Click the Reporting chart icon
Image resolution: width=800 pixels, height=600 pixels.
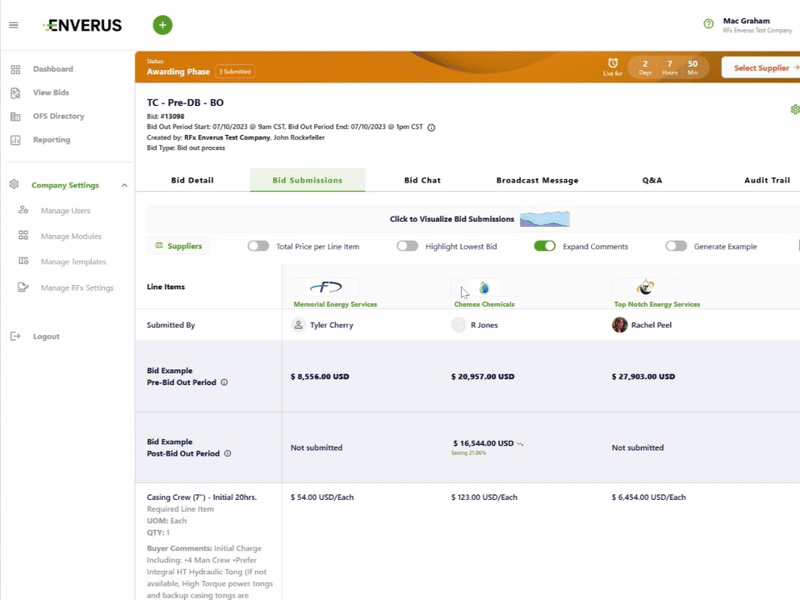pyautogui.click(x=15, y=140)
